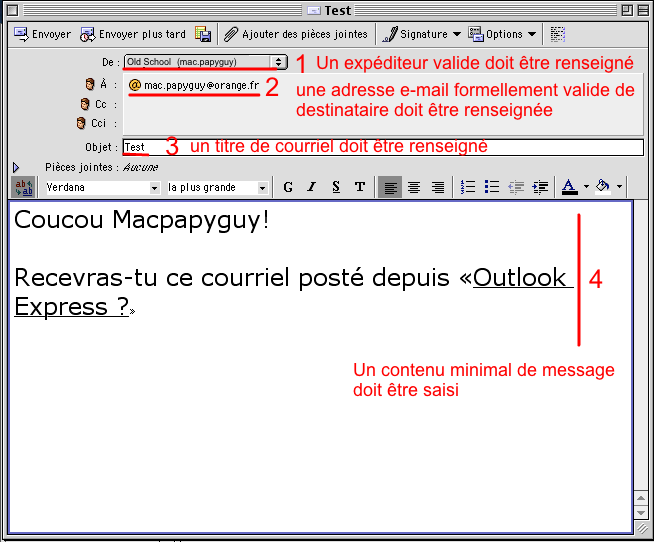The height and width of the screenshot is (542, 654).
Task: Click the Cc recipients line
Action: 383,104
